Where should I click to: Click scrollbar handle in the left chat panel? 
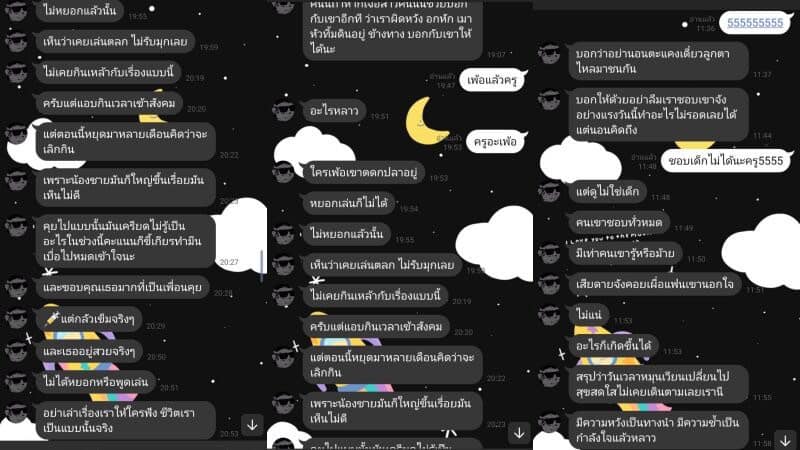[x=262, y=266]
